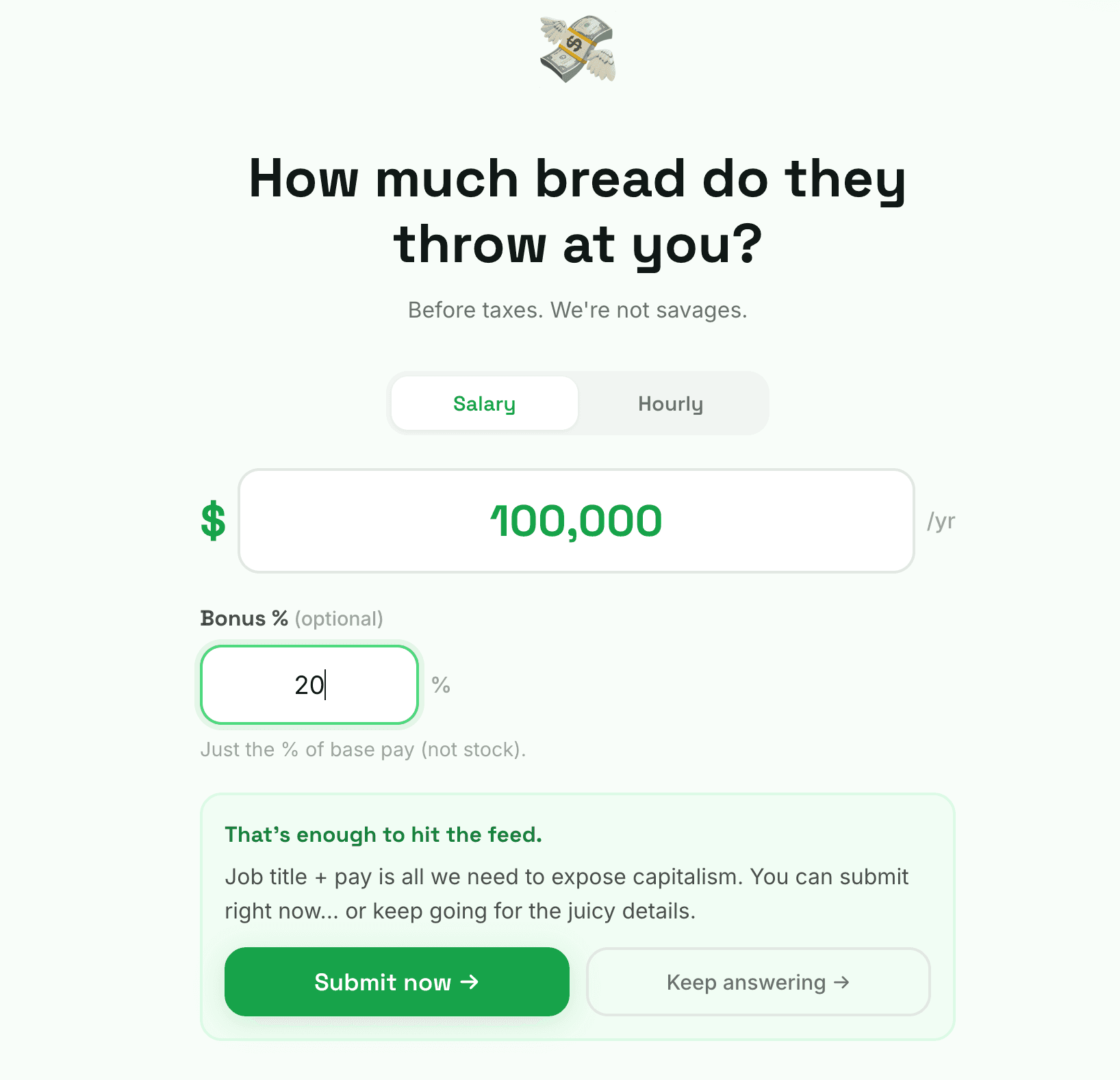Image resolution: width=1120 pixels, height=1080 pixels.
Task: Switch to the Hourly pay type
Action: tap(670, 404)
